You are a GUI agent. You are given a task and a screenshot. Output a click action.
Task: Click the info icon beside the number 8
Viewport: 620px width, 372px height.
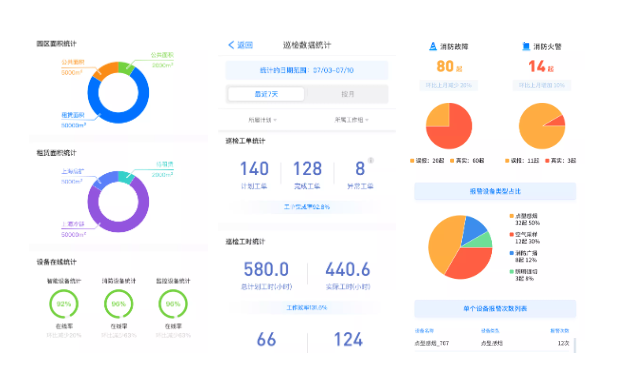(x=371, y=160)
